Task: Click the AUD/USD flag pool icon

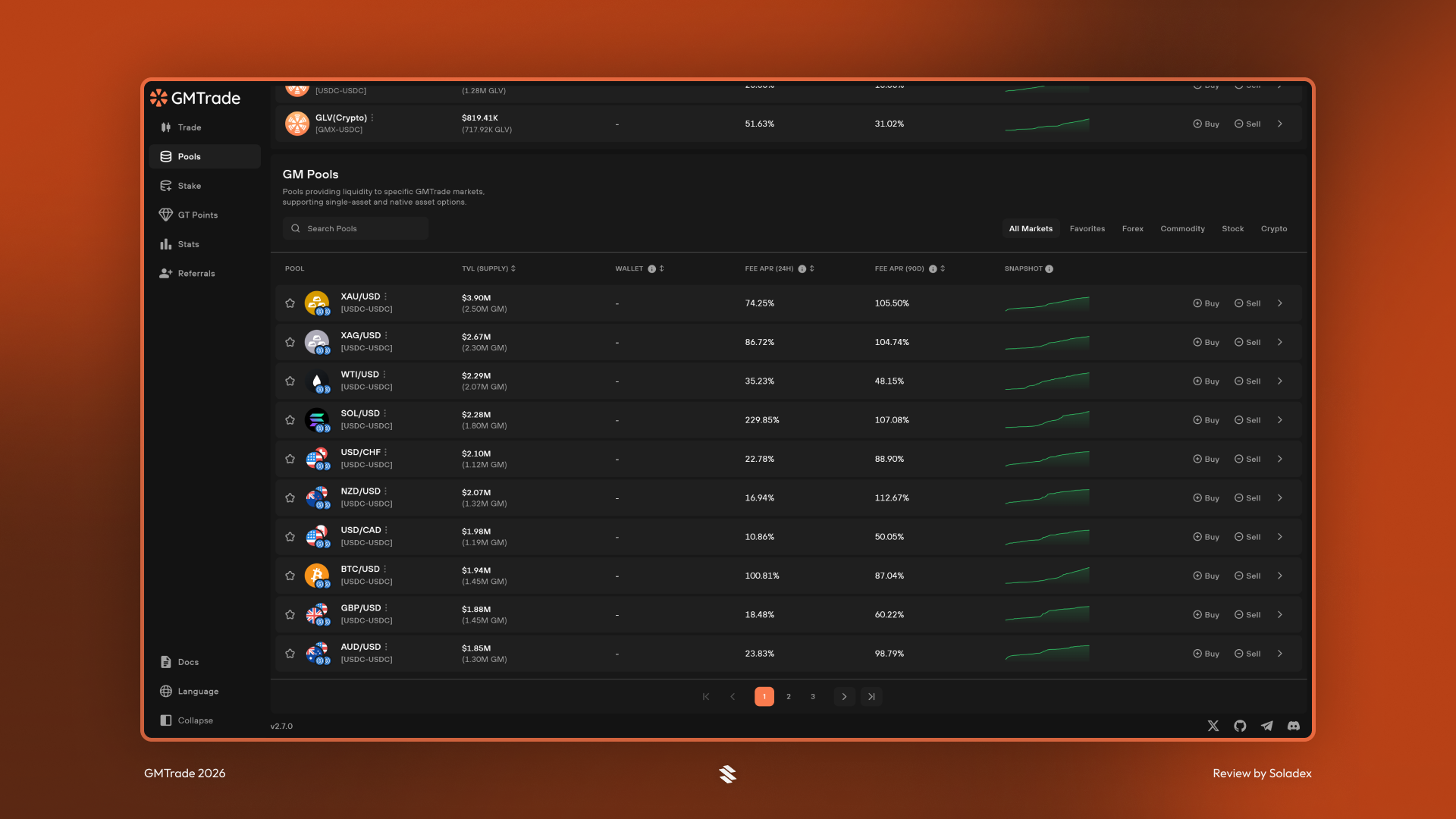Action: [x=317, y=654]
